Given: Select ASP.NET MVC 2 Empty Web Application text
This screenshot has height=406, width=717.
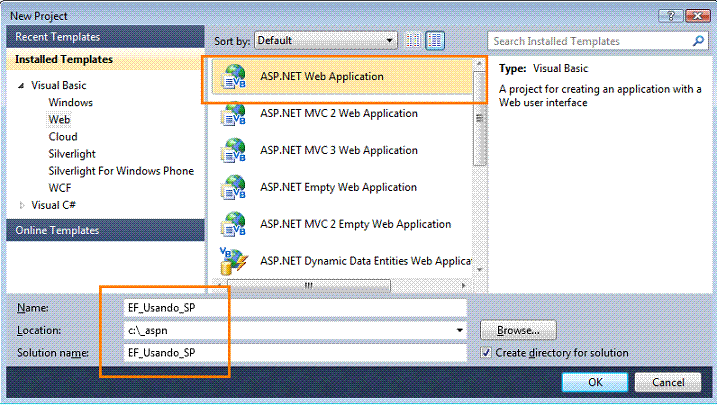Looking at the screenshot, I should (x=356, y=224).
